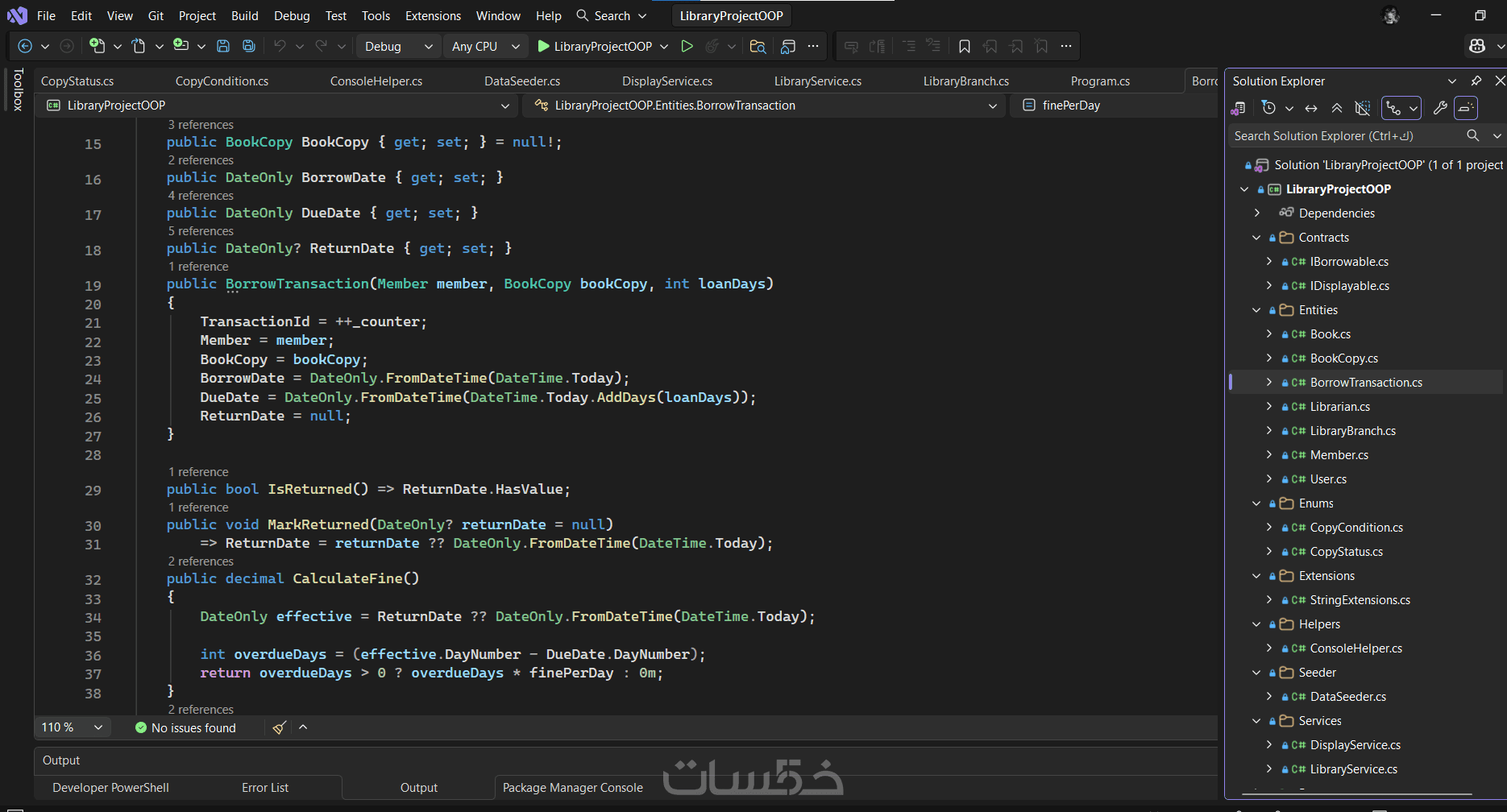Collapse the Entities folder

(x=1256, y=310)
